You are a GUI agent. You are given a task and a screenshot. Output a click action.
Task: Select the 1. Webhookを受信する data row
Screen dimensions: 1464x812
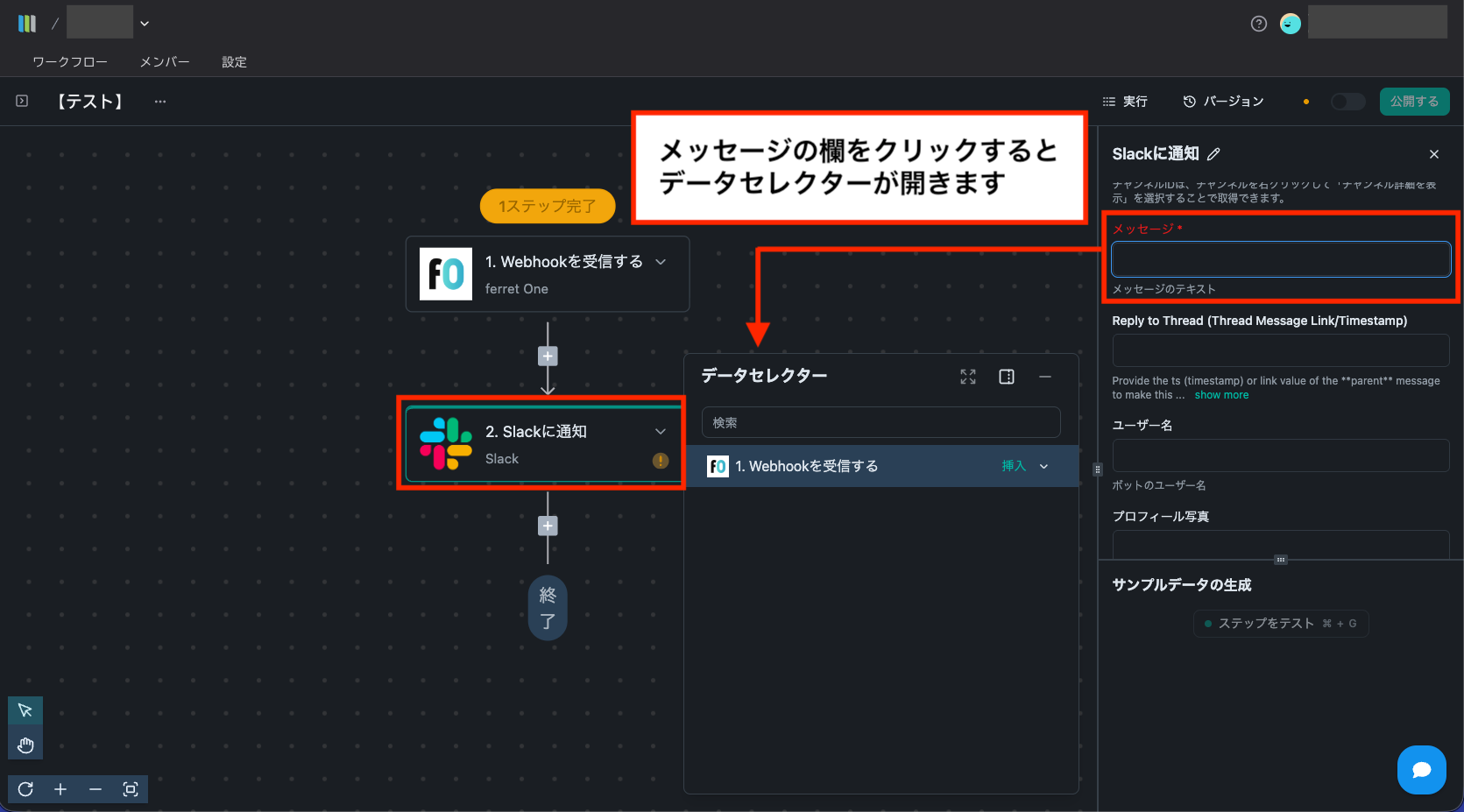point(881,466)
